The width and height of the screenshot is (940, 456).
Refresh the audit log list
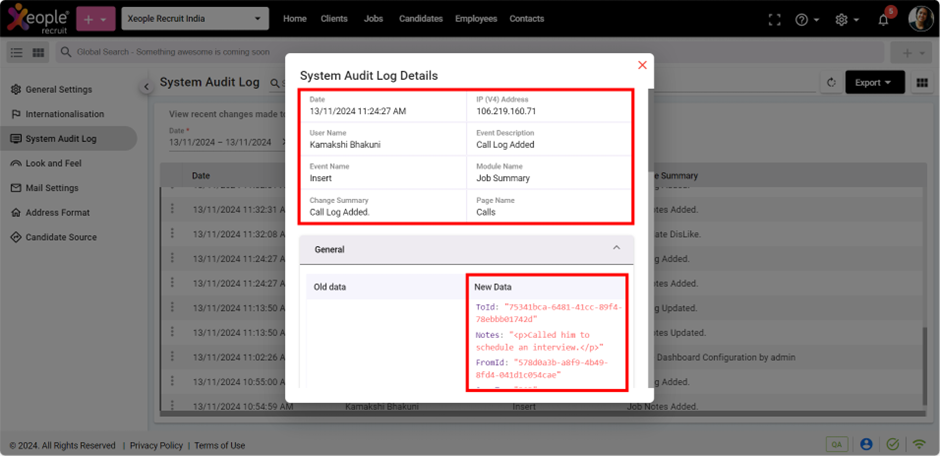[831, 83]
